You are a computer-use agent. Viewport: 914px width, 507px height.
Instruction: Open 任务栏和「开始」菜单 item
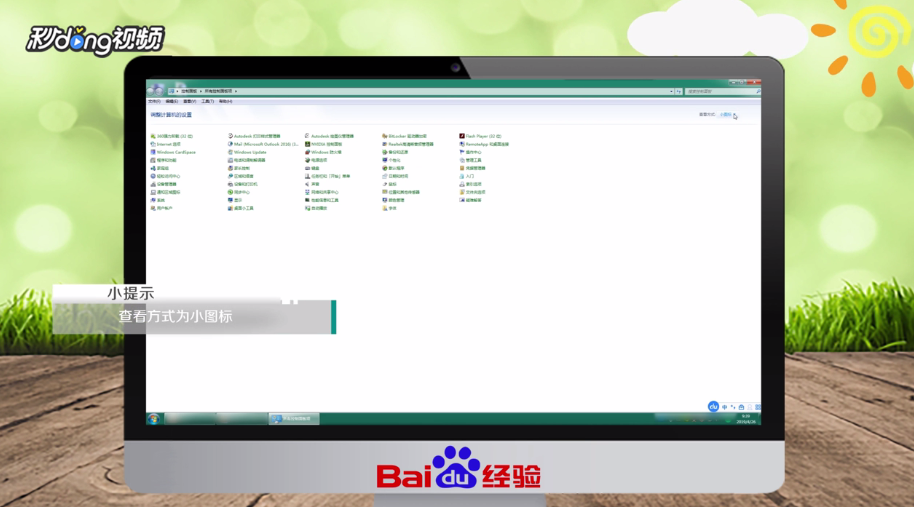328,176
